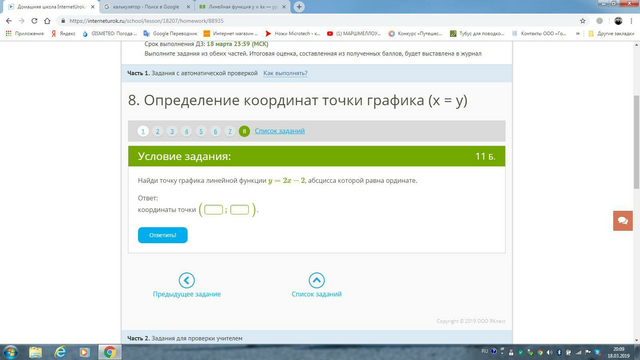Open File Explorer from the taskbar

click(36, 352)
